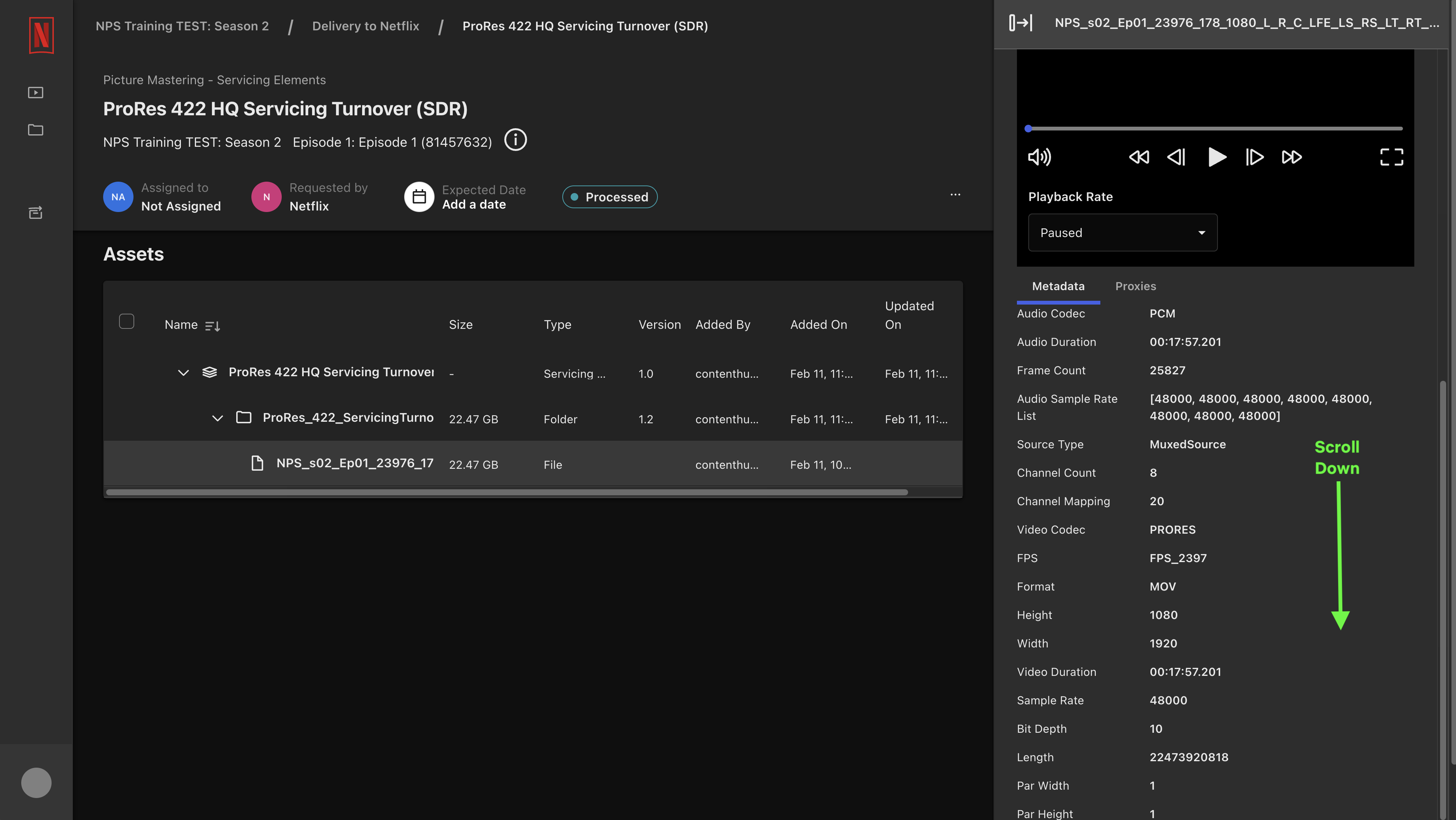Click the Netflix requester N avatar
The image size is (1456, 820).
point(266,197)
